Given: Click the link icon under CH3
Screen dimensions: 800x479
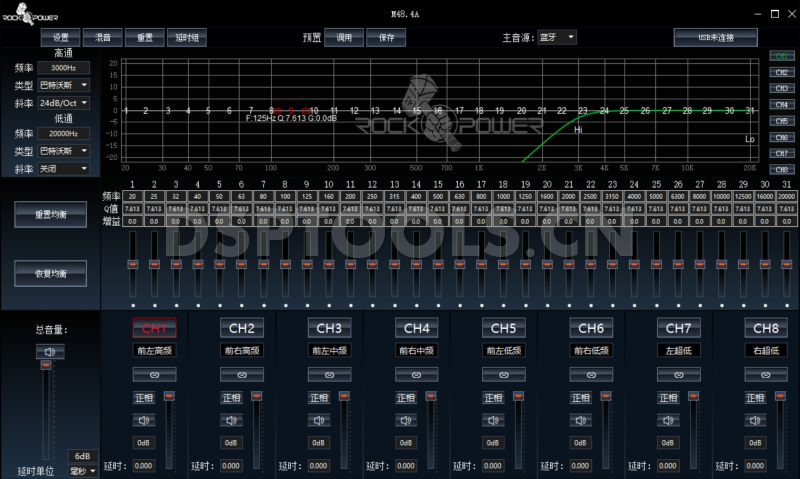Looking at the screenshot, I should tap(320, 373).
